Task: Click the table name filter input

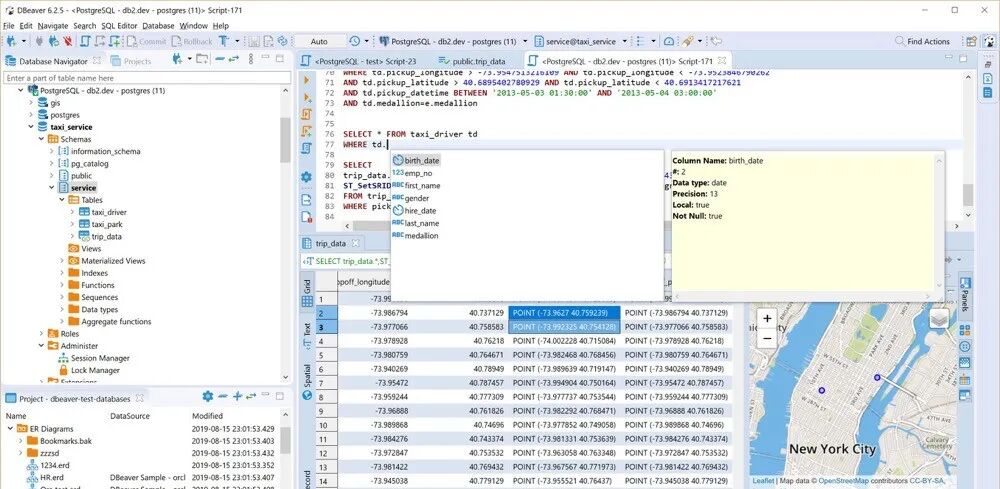Action: coord(148,78)
